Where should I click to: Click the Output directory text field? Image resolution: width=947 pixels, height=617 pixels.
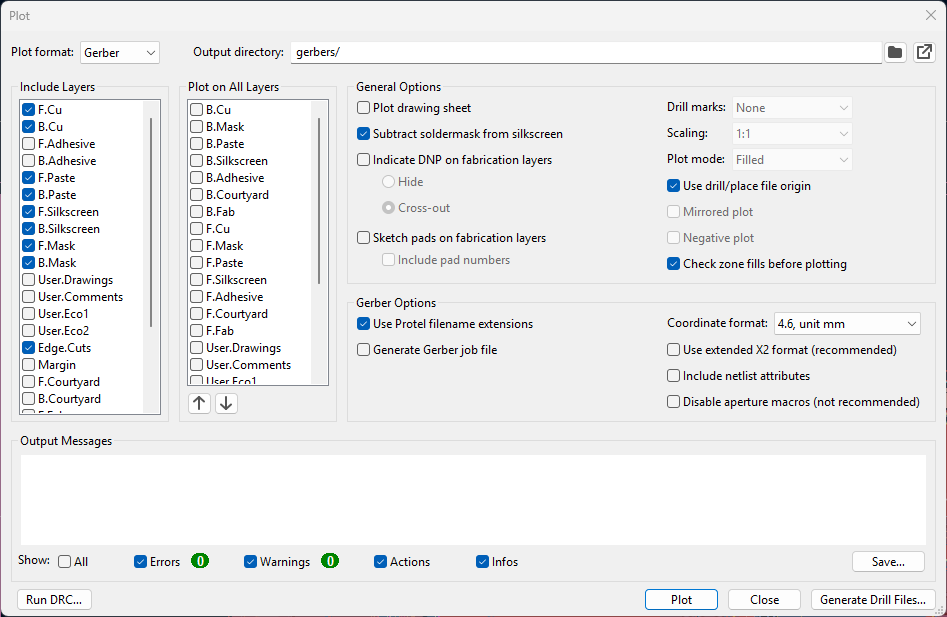[585, 52]
